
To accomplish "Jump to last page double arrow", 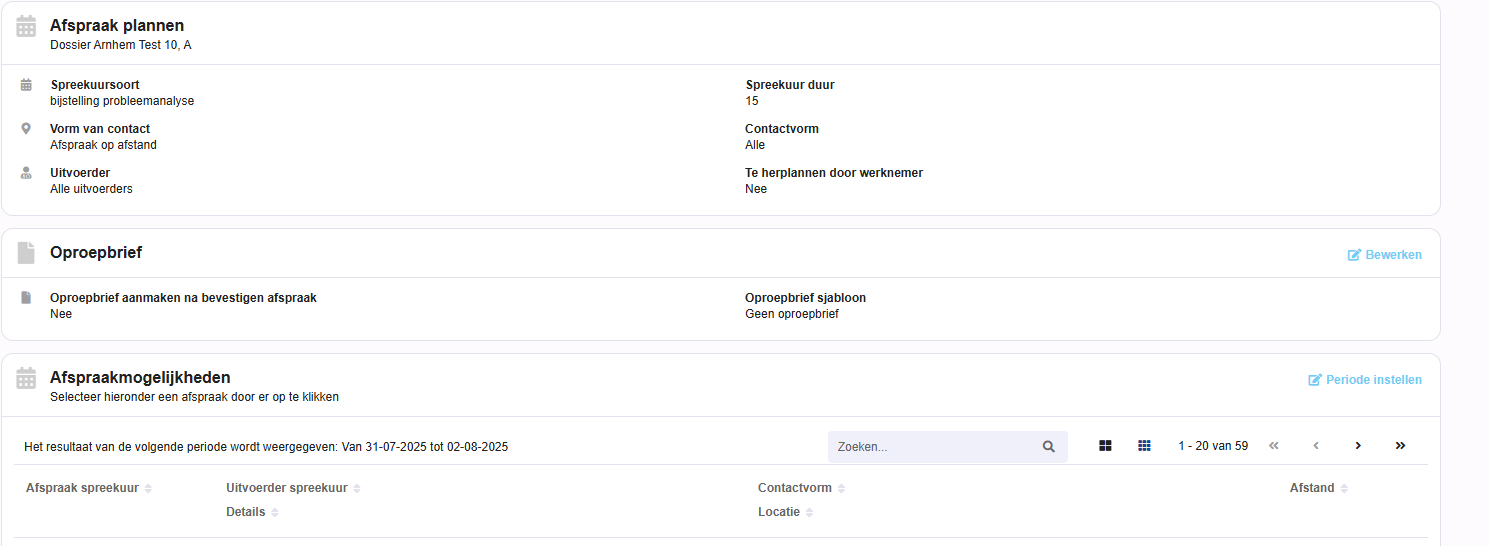I will coord(1400,446).
